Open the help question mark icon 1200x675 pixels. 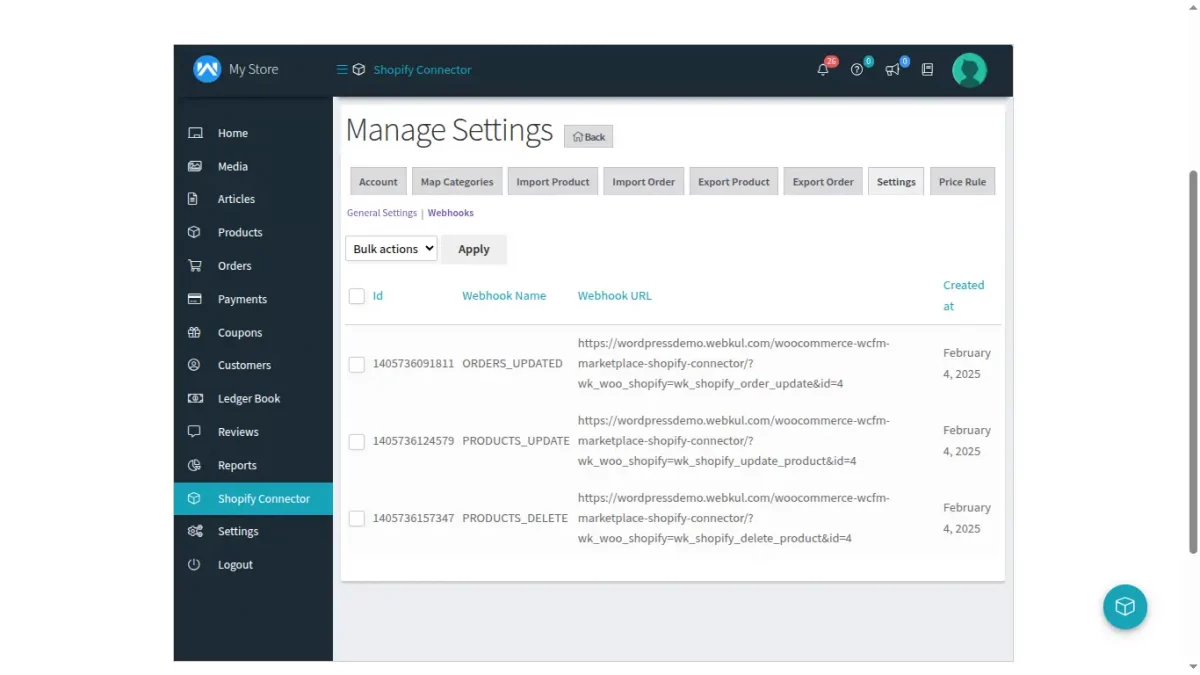click(x=856, y=68)
